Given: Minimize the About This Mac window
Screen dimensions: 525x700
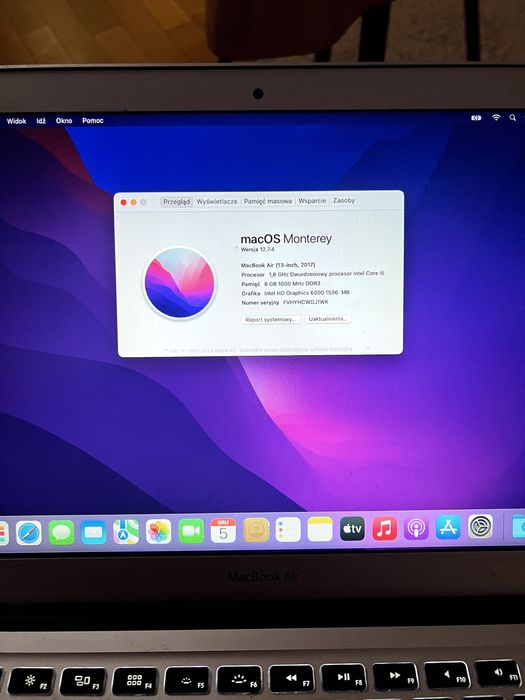Looking at the screenshot, I should click(133, 202).
